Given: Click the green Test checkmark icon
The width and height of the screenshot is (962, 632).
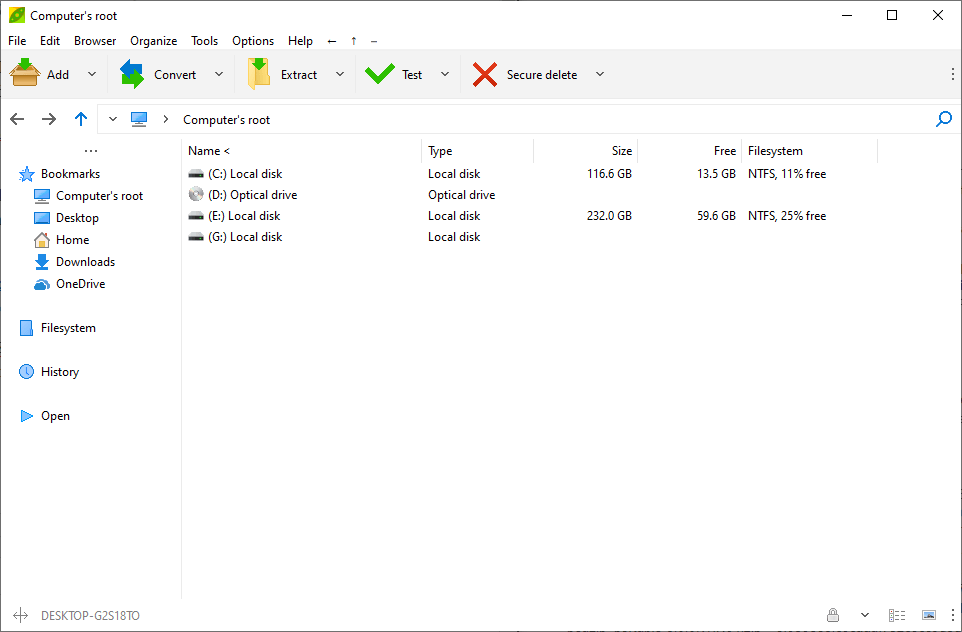Looking at the screenshot, I should (380, 74).
